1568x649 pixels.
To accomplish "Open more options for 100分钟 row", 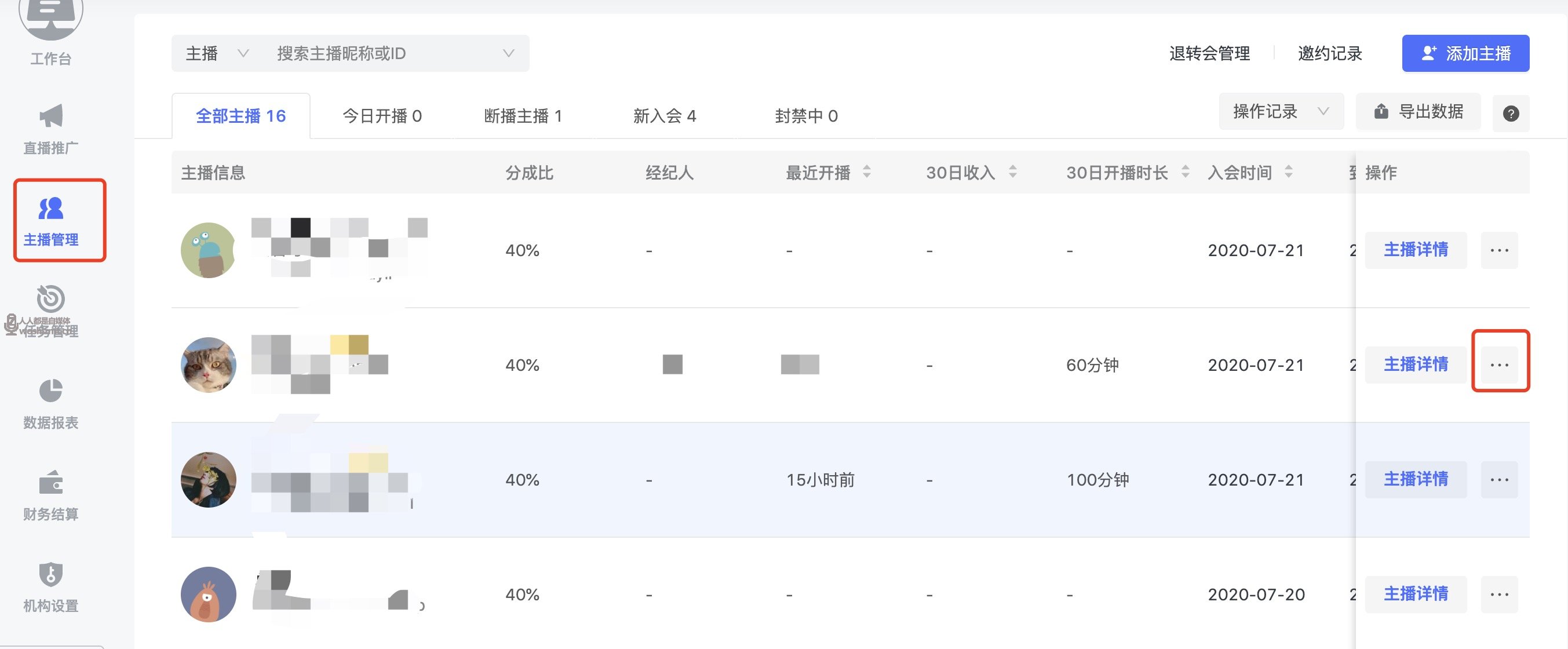I will [1498, 480].
